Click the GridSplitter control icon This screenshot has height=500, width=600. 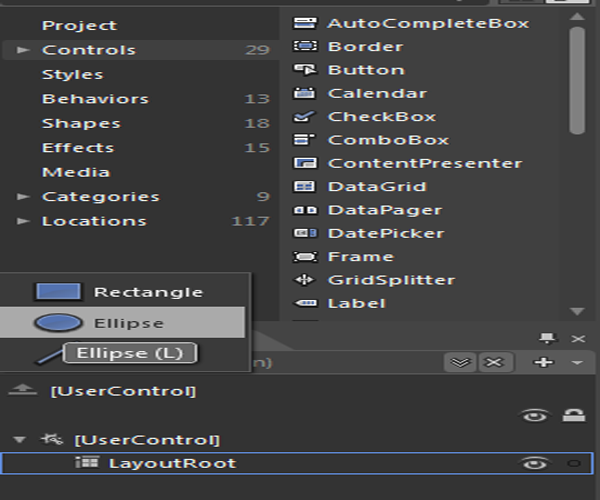pos(305,280)
